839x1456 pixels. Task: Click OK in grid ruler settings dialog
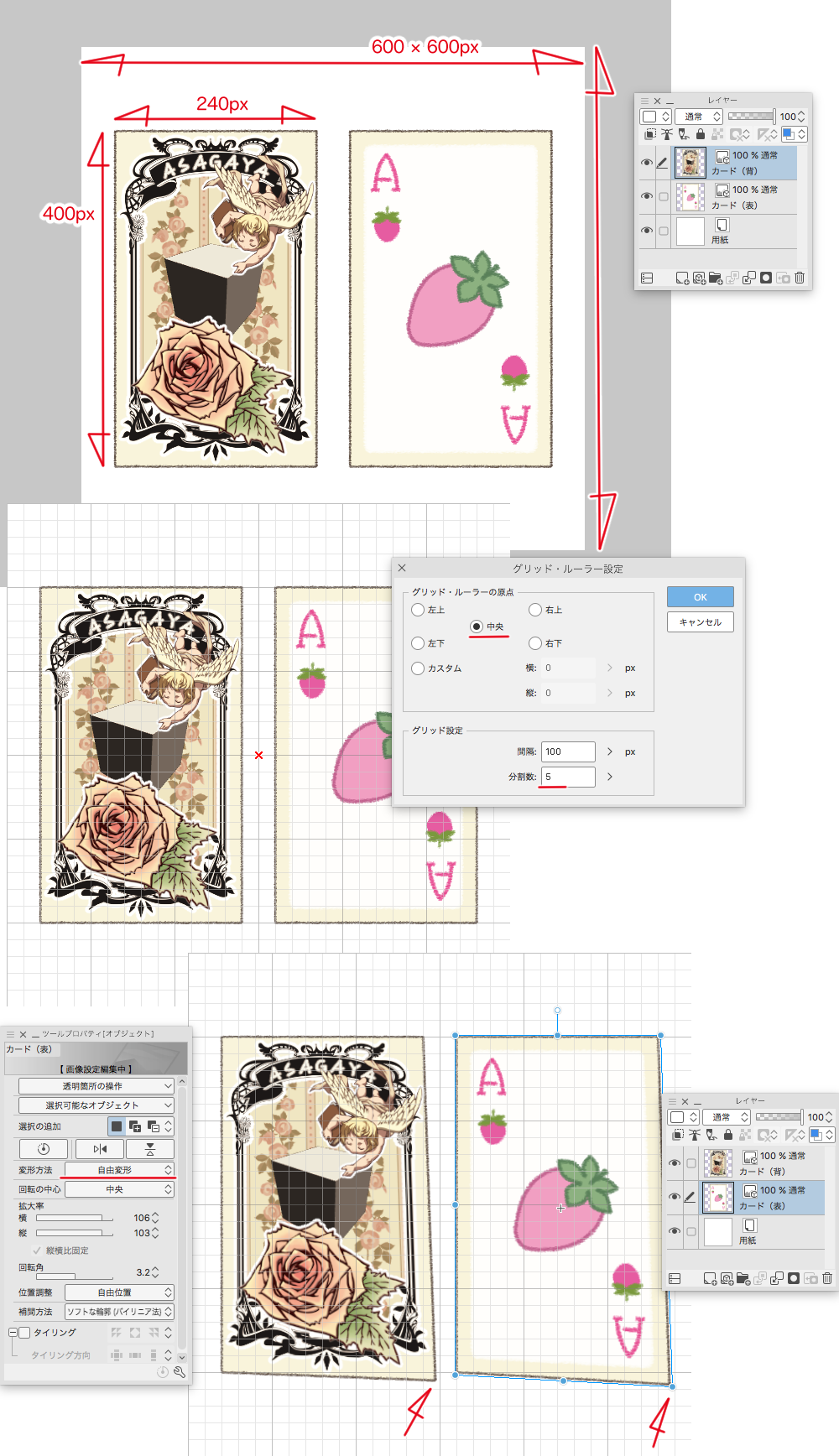701,597
